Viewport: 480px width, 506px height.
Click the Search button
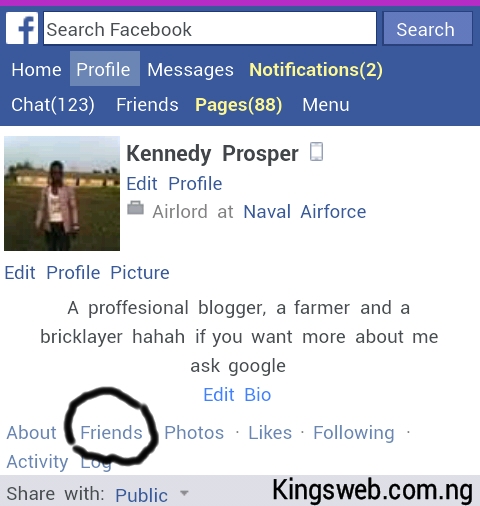(x=428, y=28)
